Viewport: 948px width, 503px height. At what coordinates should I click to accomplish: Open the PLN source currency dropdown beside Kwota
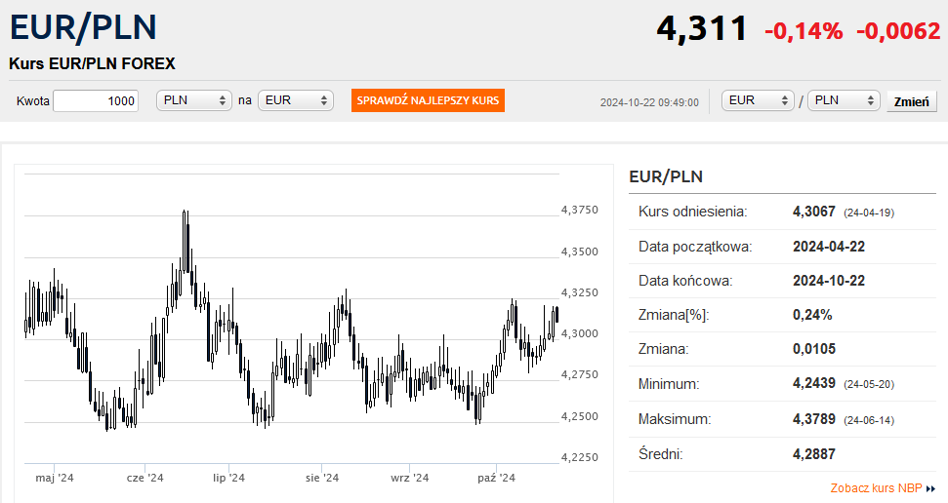point(195,101)
